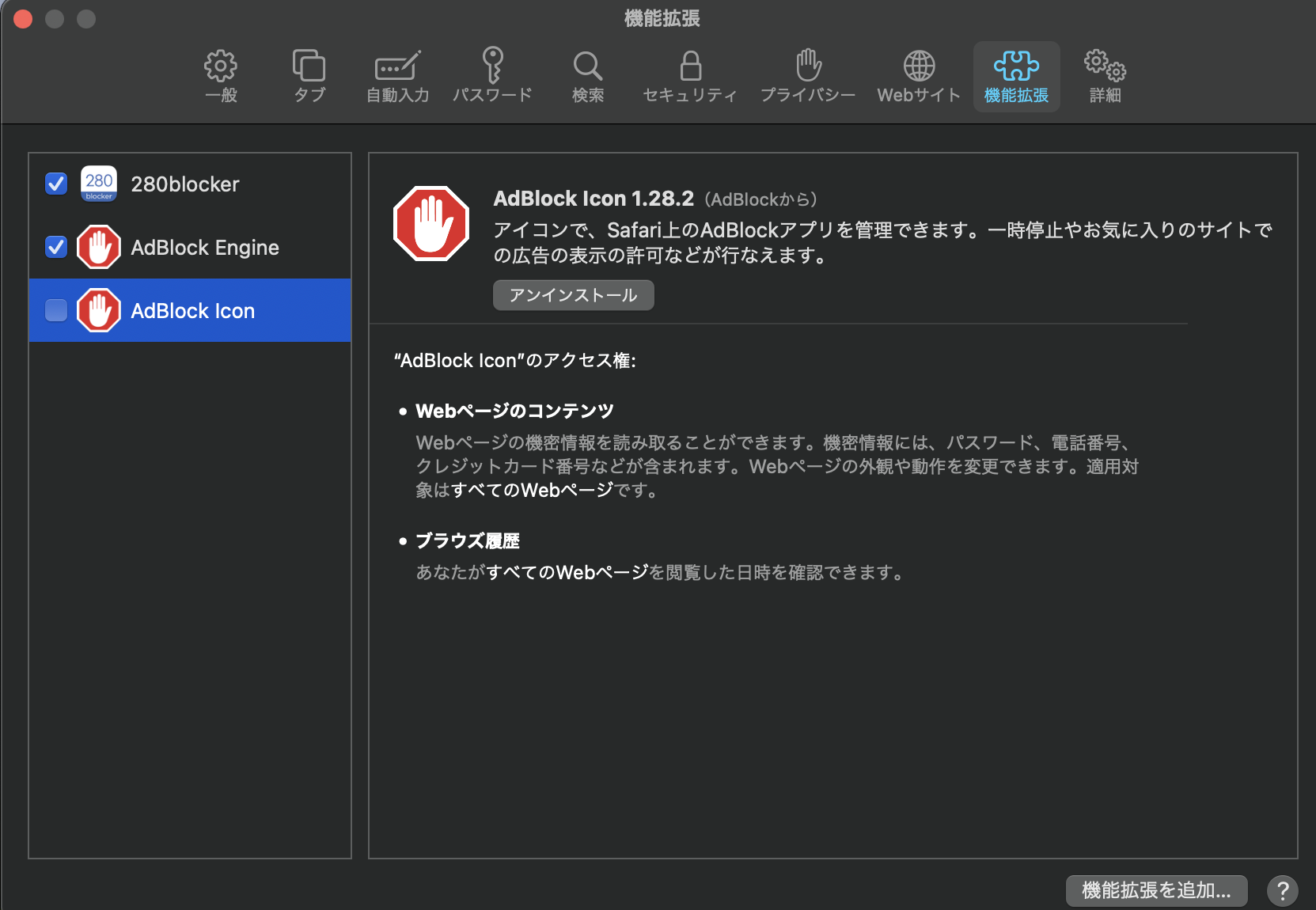Switch to the パスワード tab label
1316x910 pixels.
(x=492, y=95)
